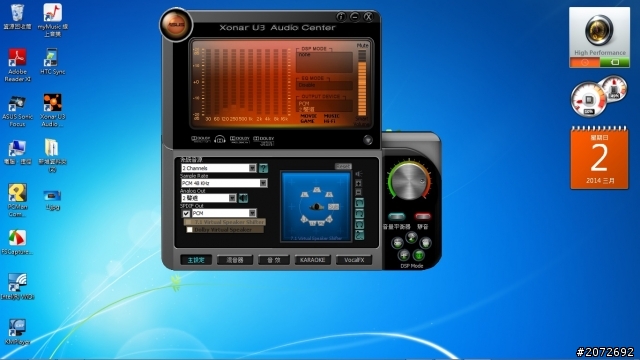Click the left DSP Mode round button
Image resolution: width=640 pixels, height=360 pixels.
point(397,243)
